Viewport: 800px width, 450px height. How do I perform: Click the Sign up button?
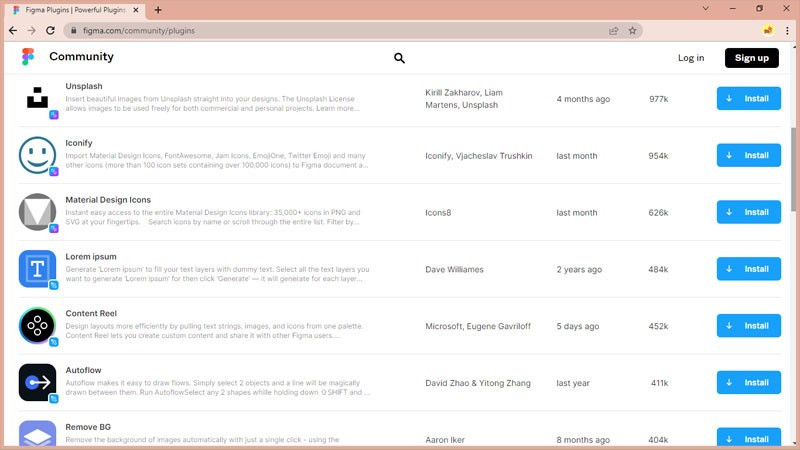(x=752, y=58)
